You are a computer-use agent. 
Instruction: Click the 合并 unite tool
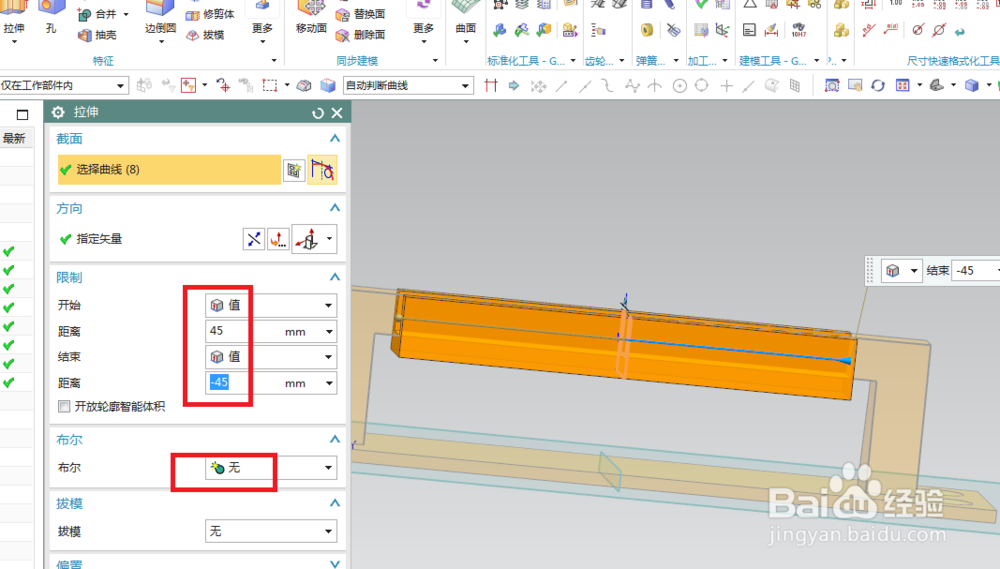coord(97,14)
